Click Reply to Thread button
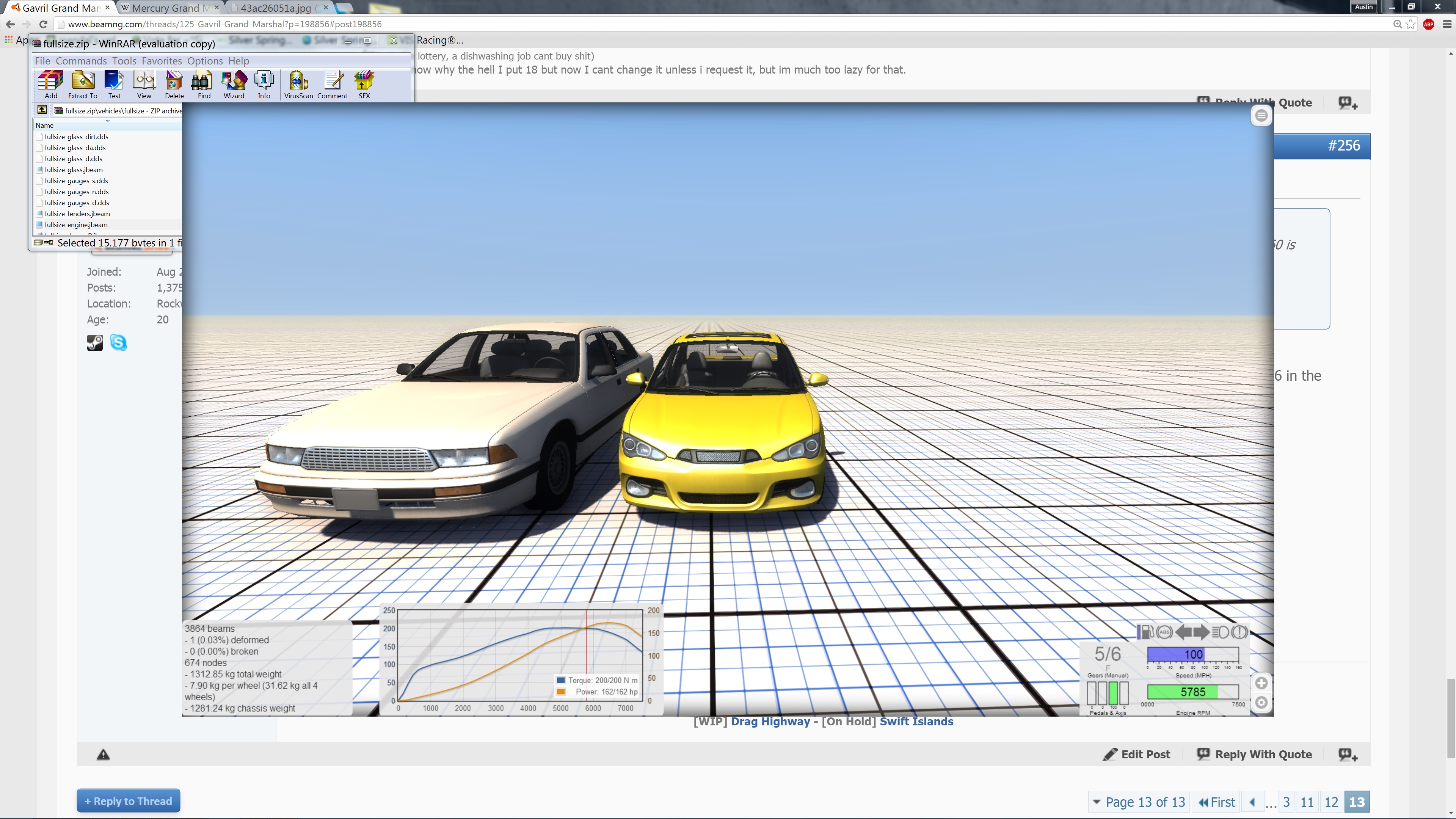The width and height of the screenshot is (1456, 819). click(x=128, y=801)
